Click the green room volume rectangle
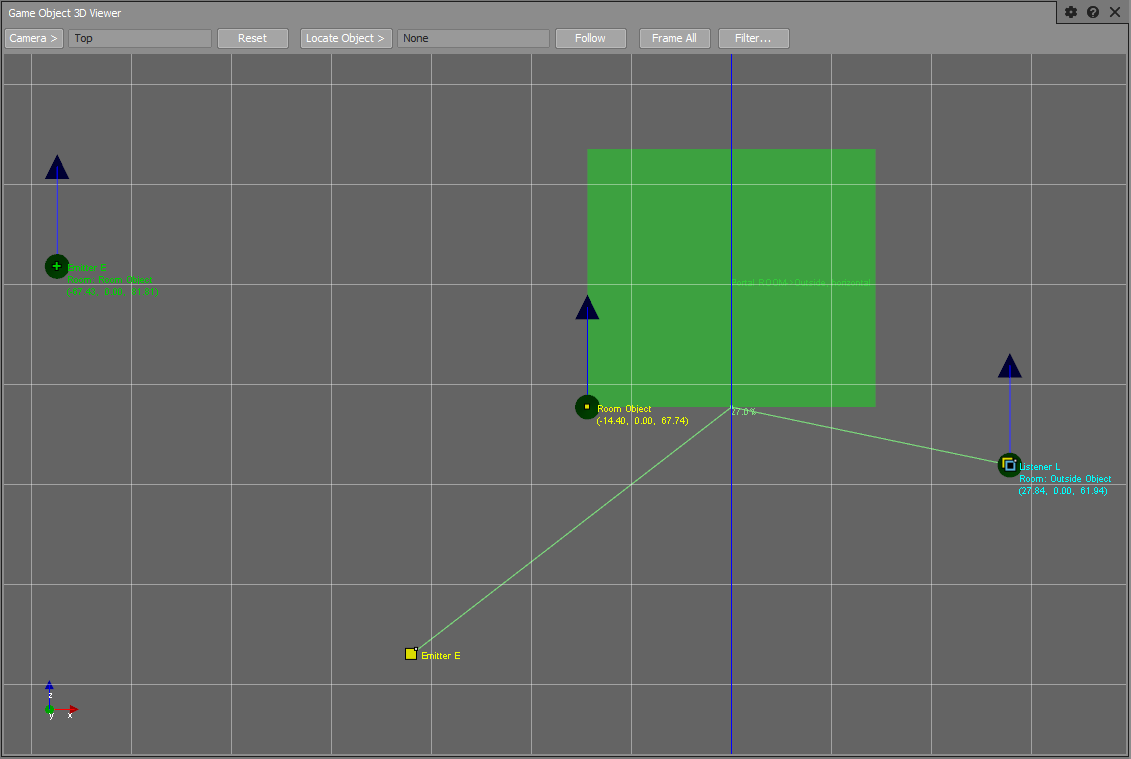1131x759 pixels. pos(800,220)
